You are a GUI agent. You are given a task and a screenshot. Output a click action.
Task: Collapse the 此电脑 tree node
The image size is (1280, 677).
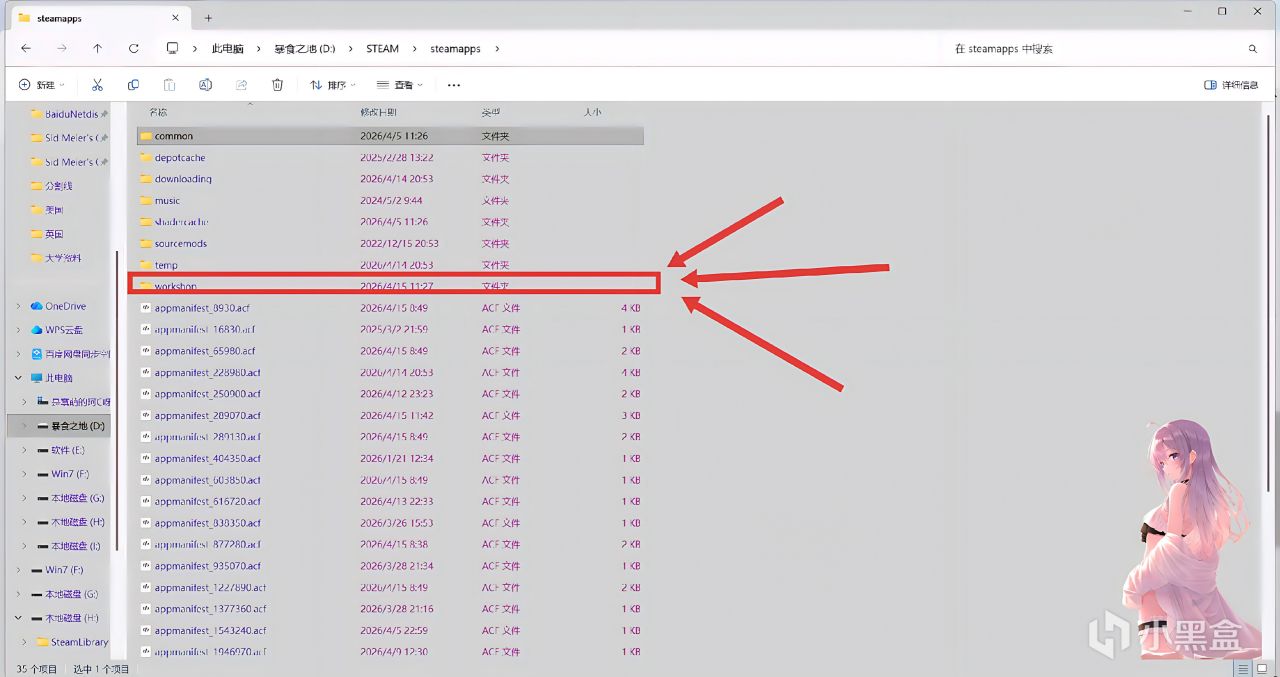click(x=18, y=378)
